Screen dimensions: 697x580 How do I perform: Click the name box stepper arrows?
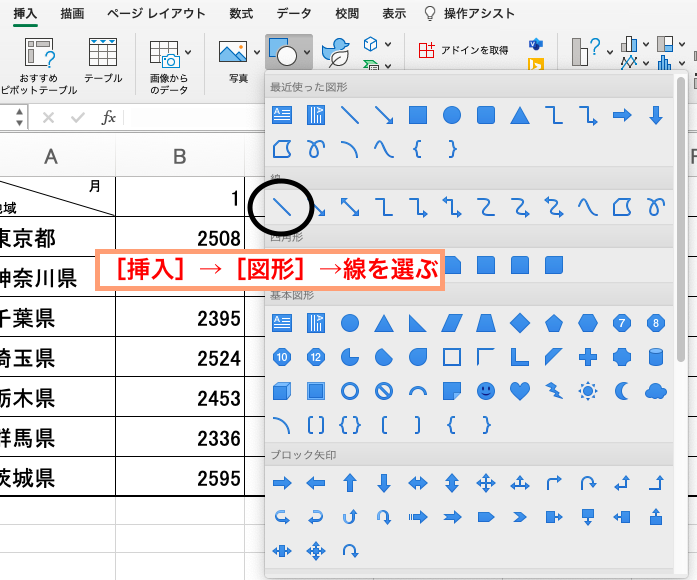pos(19,117)
